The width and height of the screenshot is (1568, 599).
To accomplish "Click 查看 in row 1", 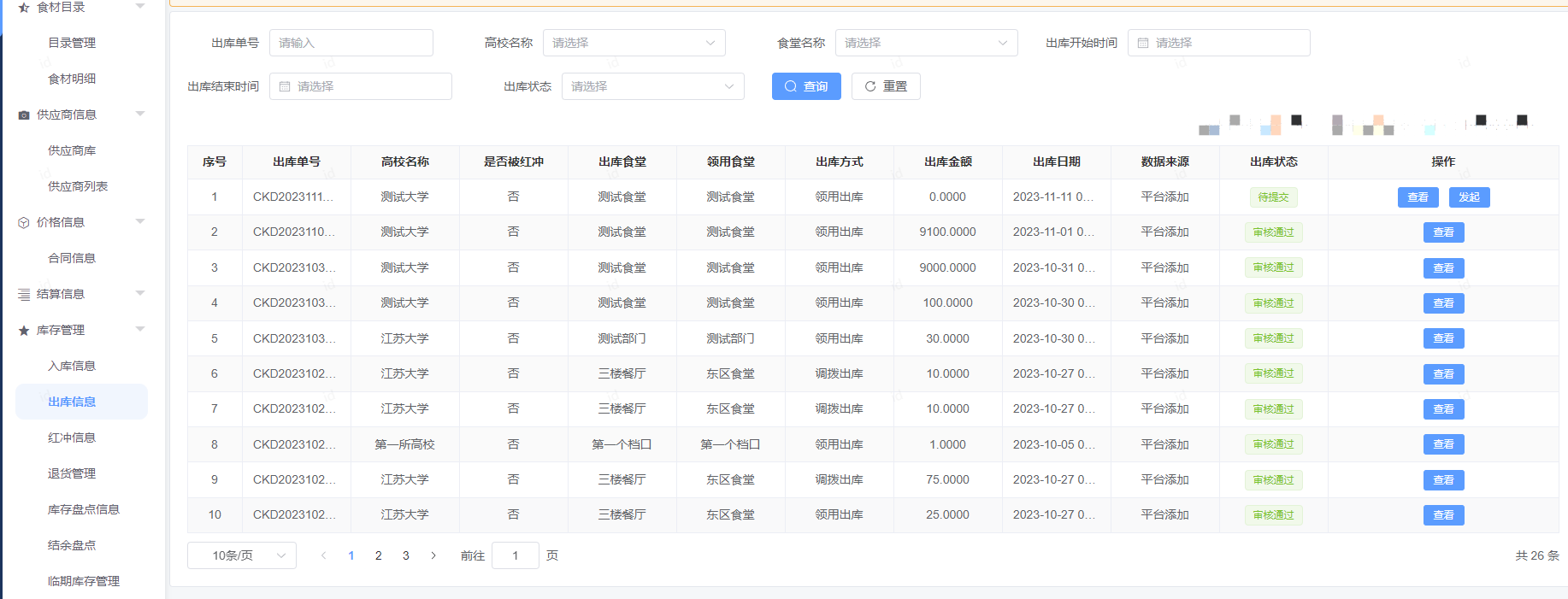I will (x=1418, y=197).
